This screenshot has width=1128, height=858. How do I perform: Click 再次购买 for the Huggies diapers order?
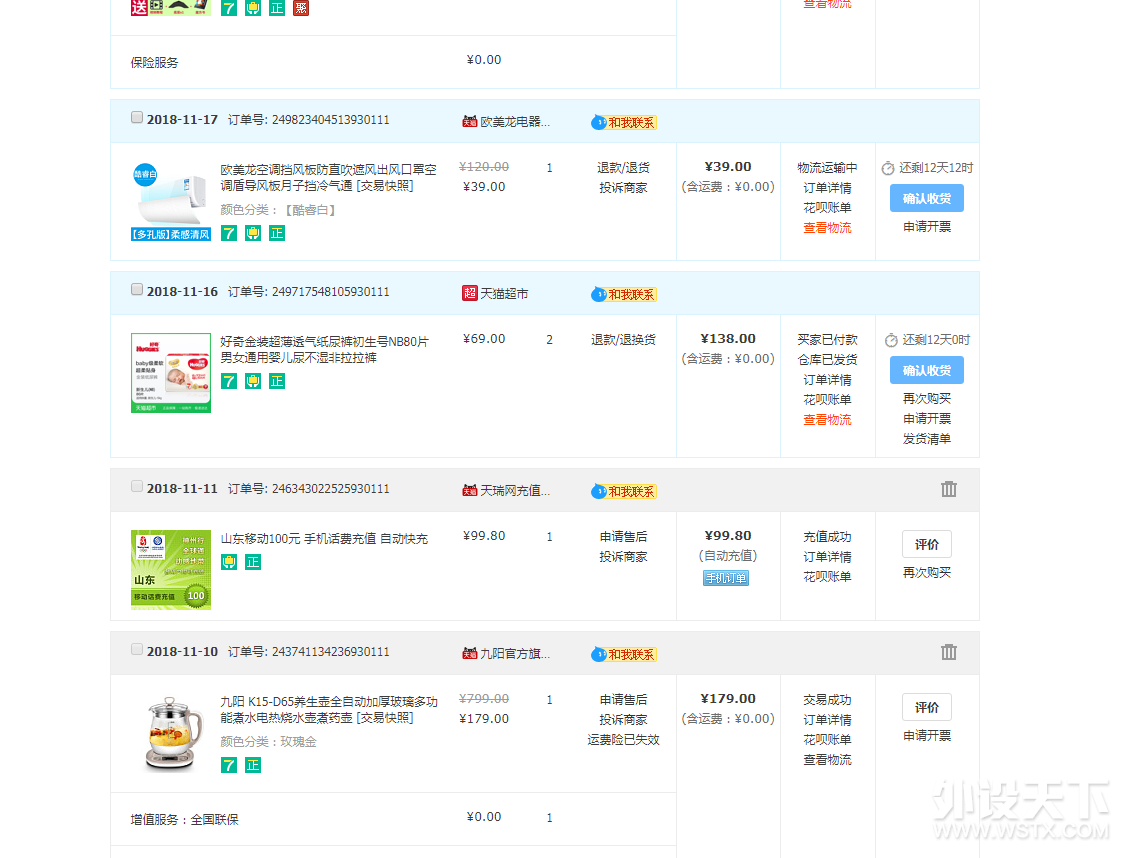tap(927, 398)
